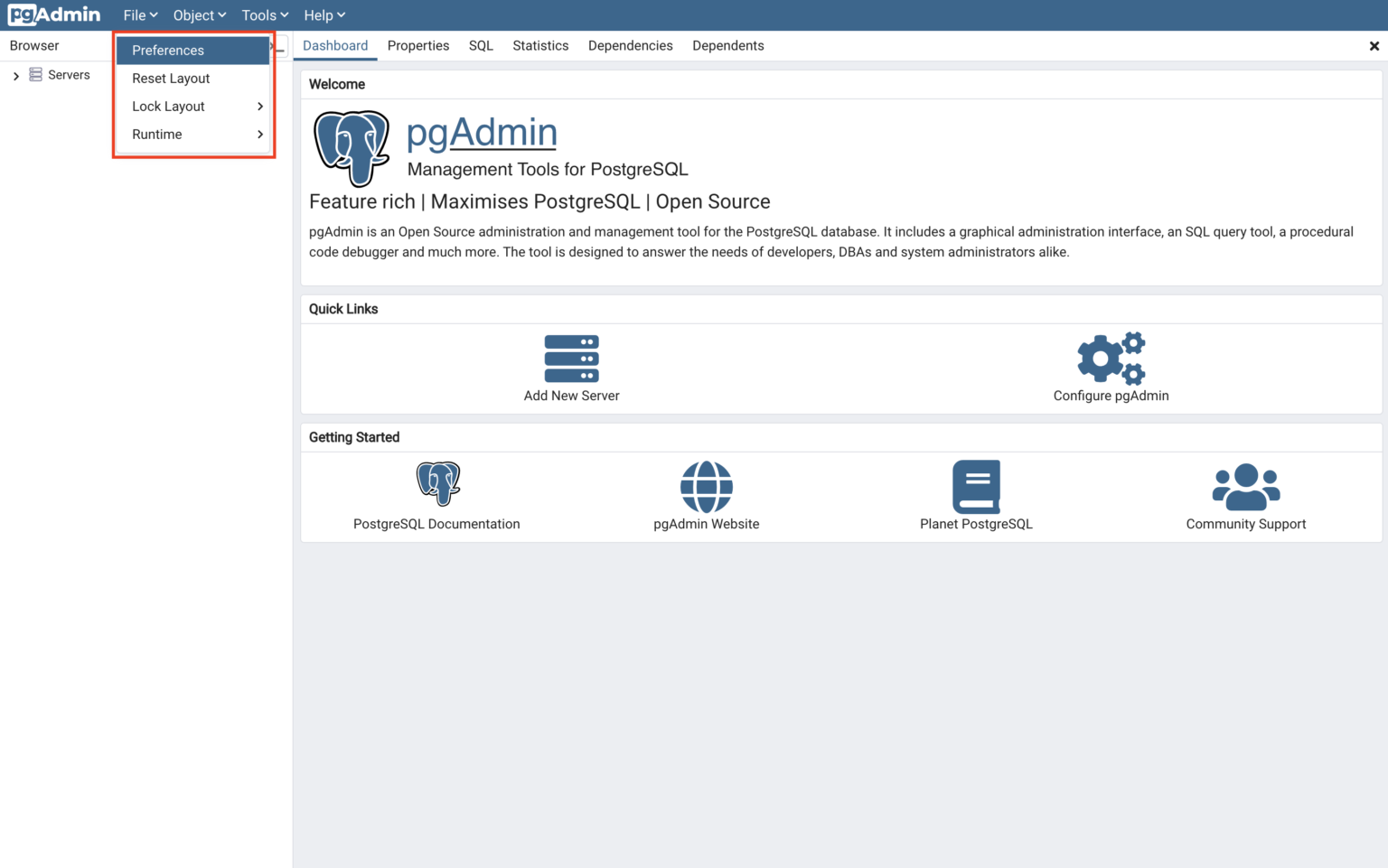
Task: Open the Planet PostgreSQL link text
Action: pyautogui.click(x=976, y=524)
